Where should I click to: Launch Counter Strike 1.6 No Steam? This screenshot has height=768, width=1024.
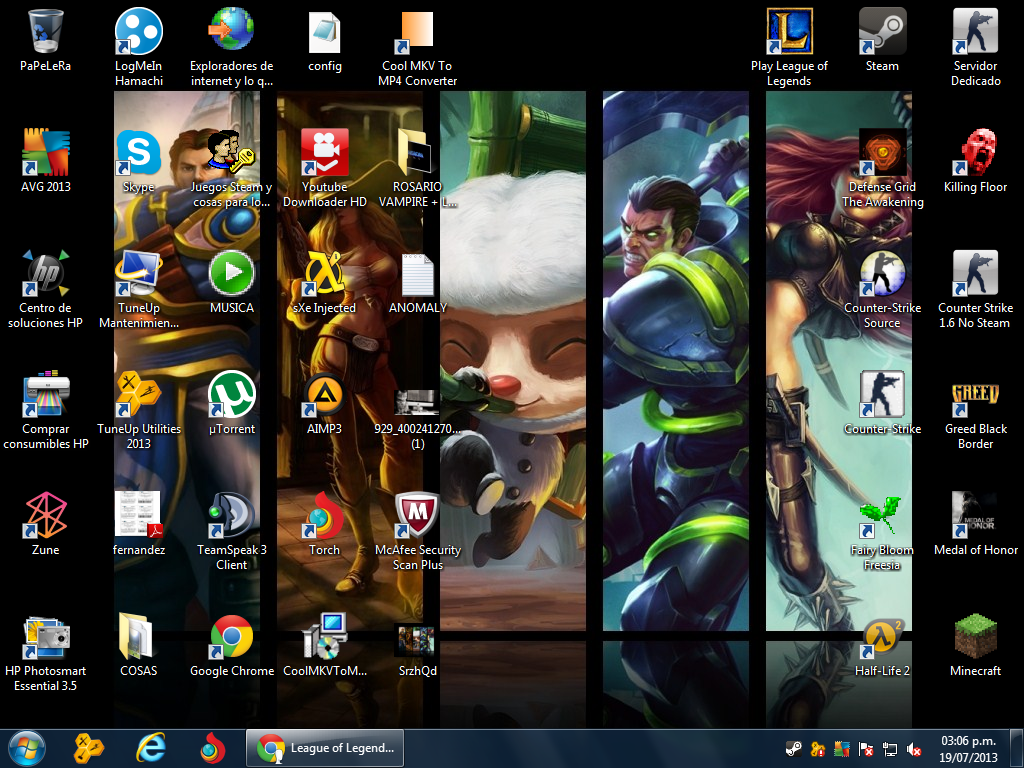(975, 273)
